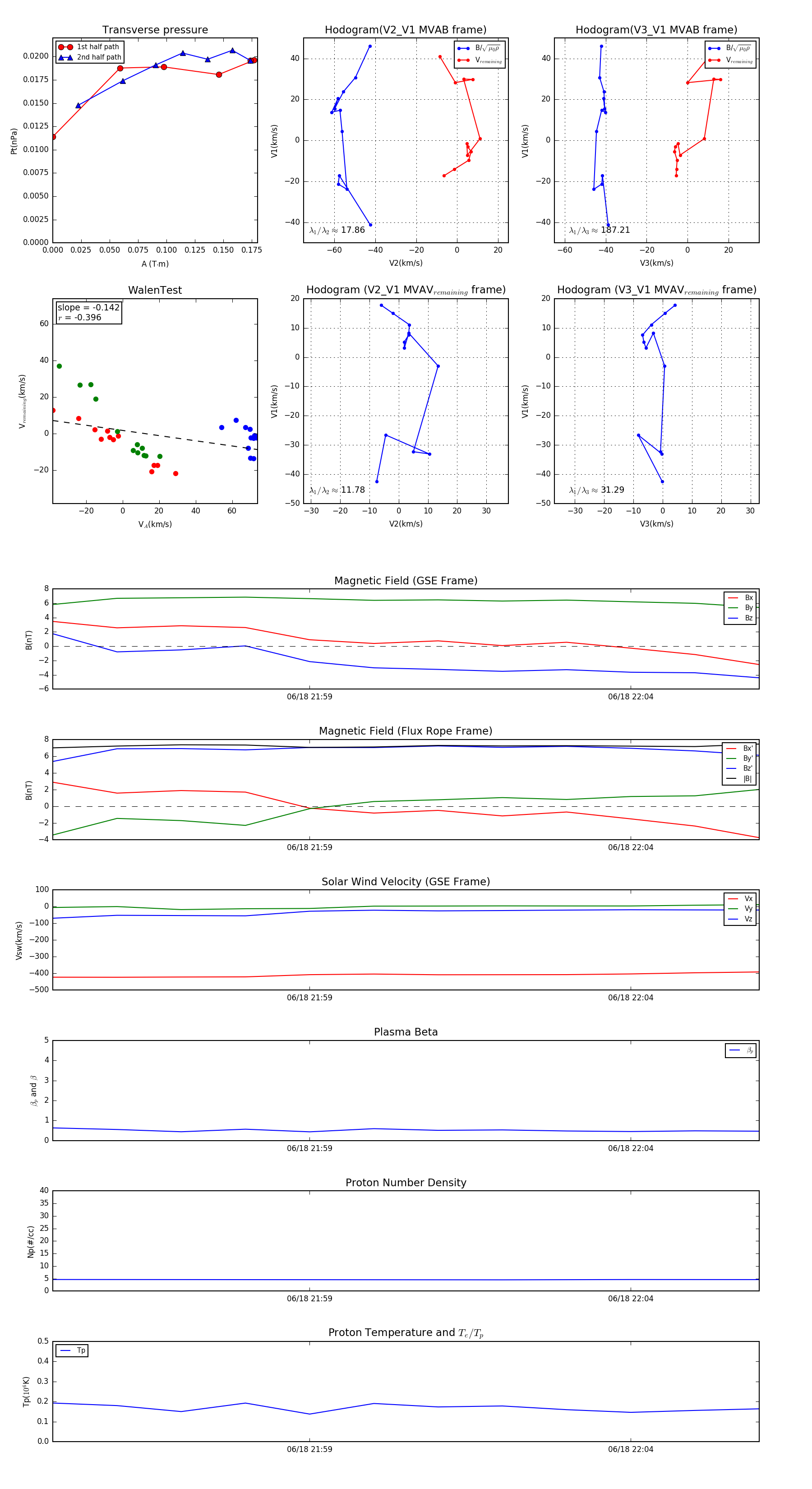Click the WalenTest 'VA(km/s)' x-axis label
The height and width of the screenshot is (1489, 812).
[x=155, y=524]
